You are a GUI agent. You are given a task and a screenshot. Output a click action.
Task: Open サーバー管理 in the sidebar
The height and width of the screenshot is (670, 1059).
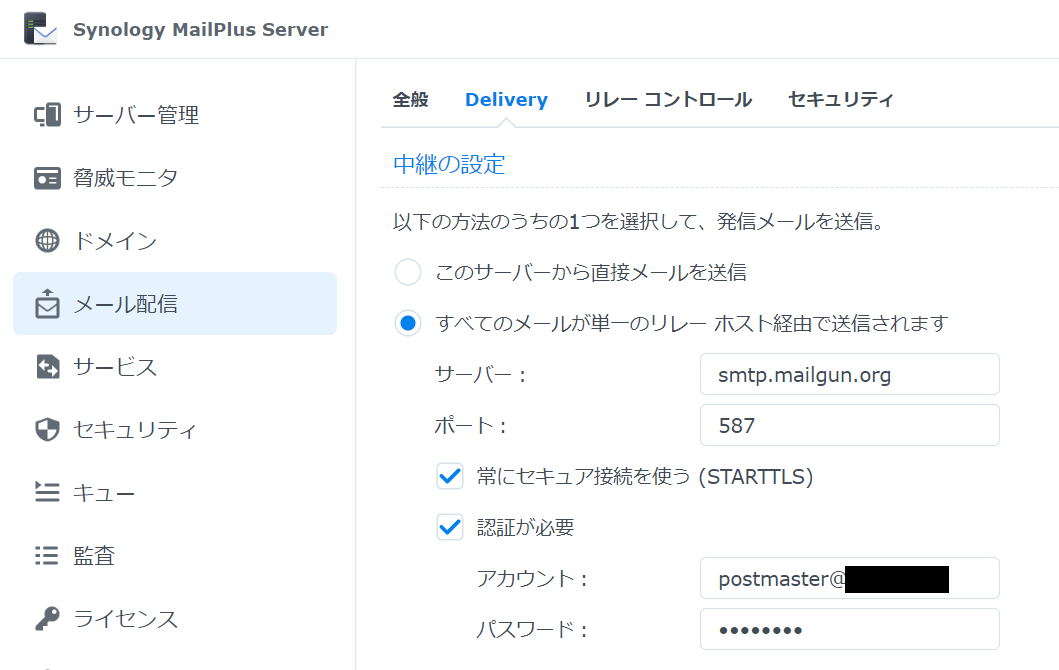point(175,115)
